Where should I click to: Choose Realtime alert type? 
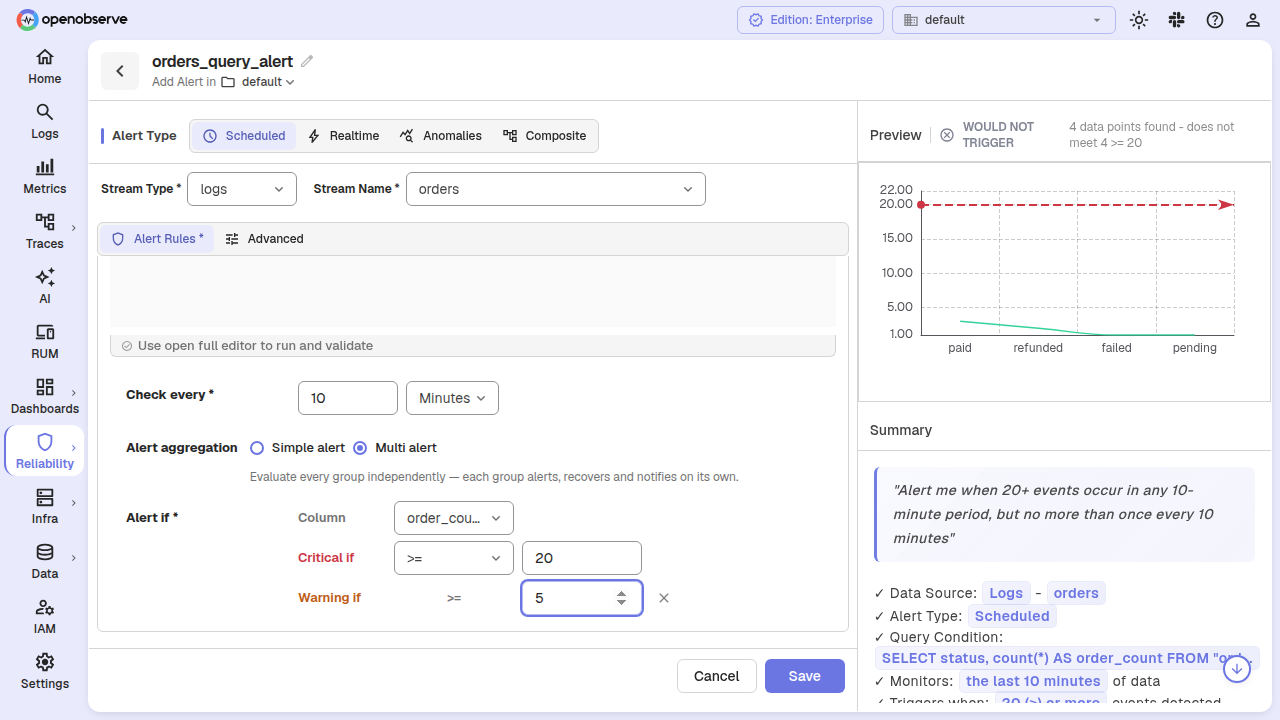coord(343,136)
